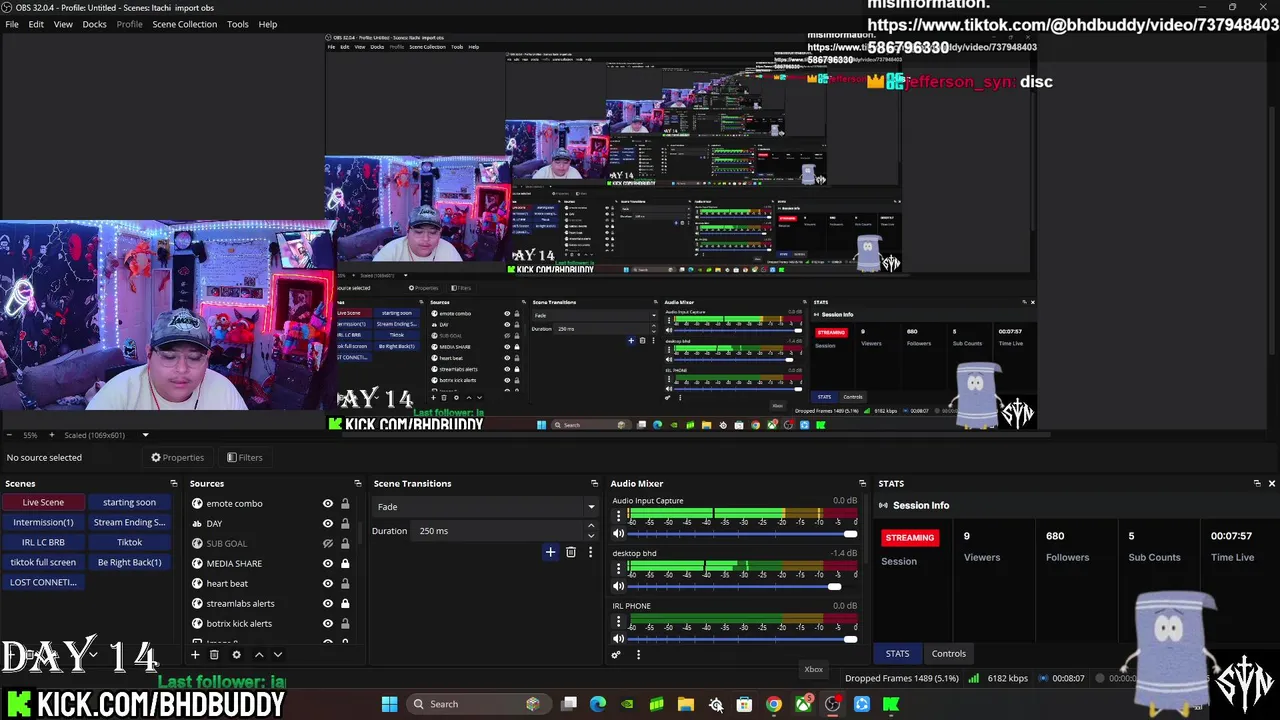
Task: Toggle lock on emote combo source
Action: (x=345, y=504)
